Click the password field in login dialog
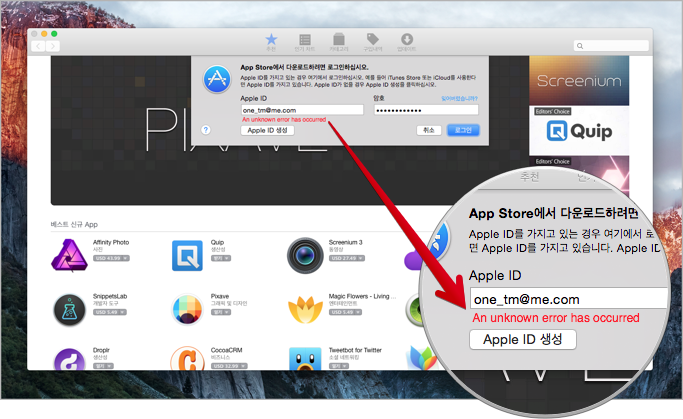Viewport: 683px width, 419px height. tap(426, 110)
